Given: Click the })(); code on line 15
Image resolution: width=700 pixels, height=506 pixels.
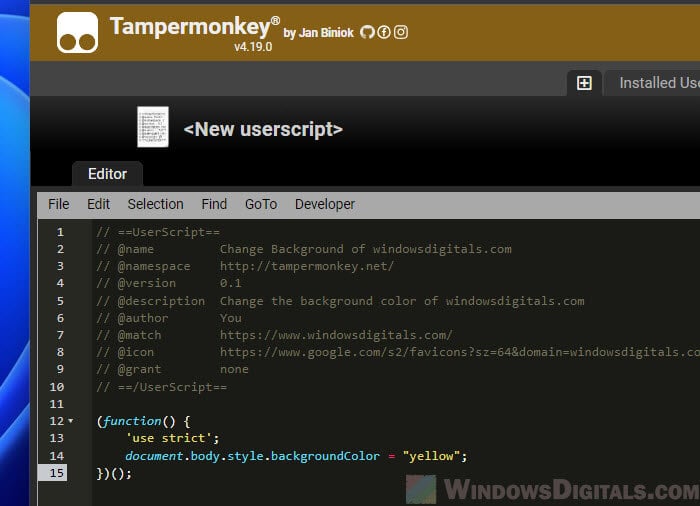Looking at the screenshot, I should pos(114,473).
